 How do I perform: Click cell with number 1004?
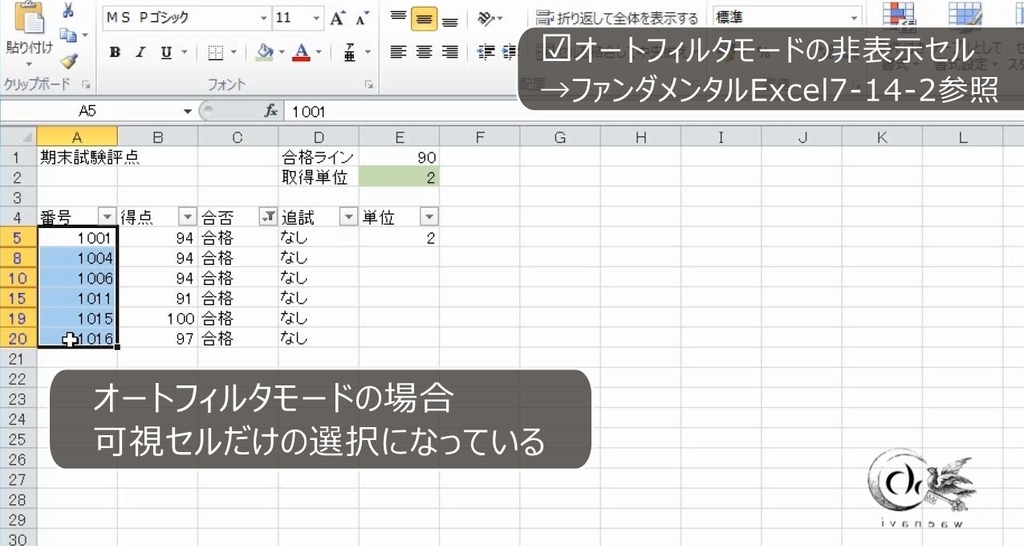click(77, 258)
